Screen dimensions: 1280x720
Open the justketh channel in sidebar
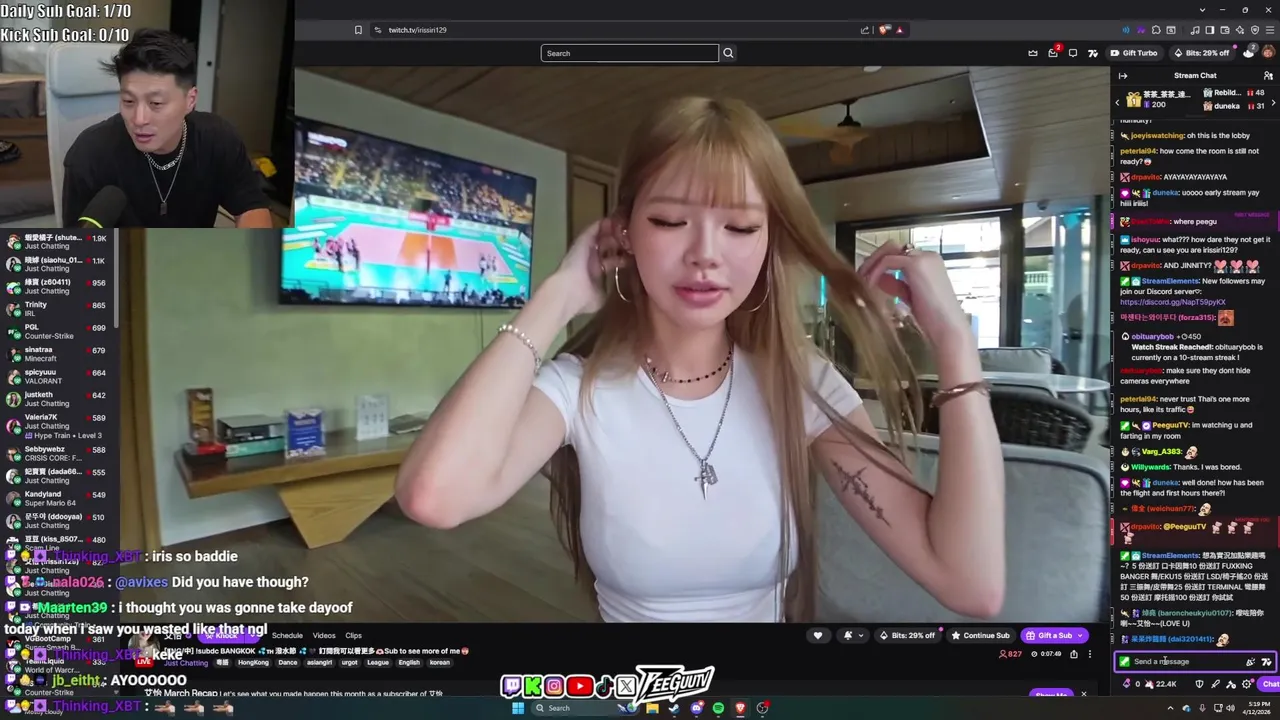(x=58, y=399)
